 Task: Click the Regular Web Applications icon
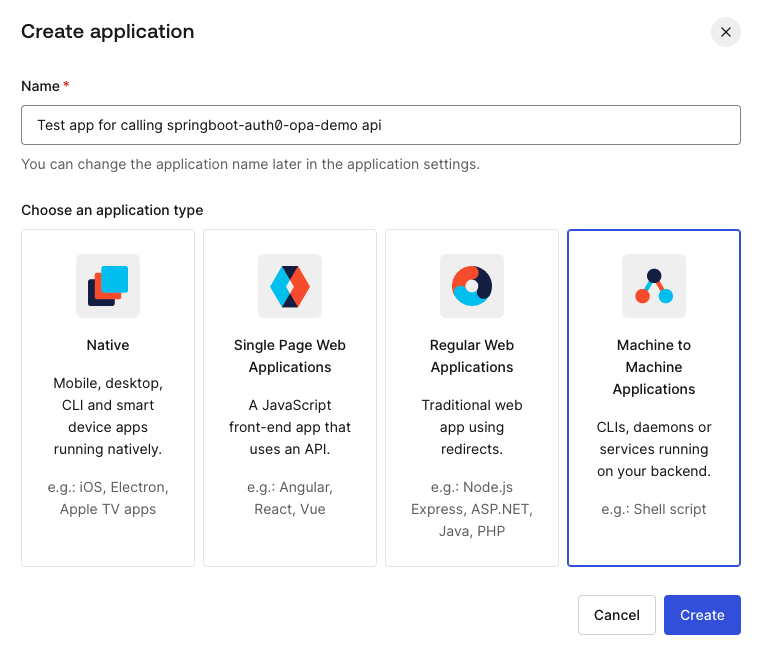[472, 286]
